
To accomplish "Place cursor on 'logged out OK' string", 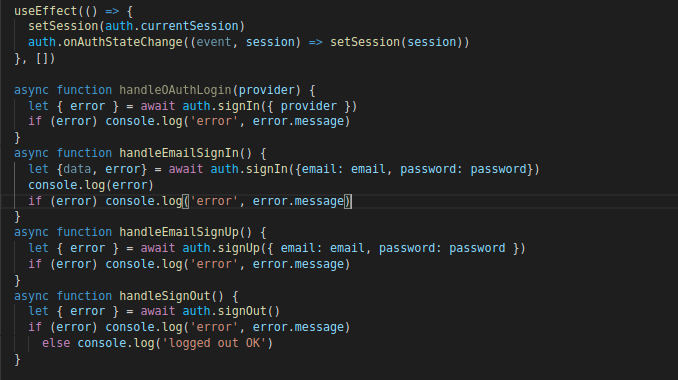I will tap(214, 343).
